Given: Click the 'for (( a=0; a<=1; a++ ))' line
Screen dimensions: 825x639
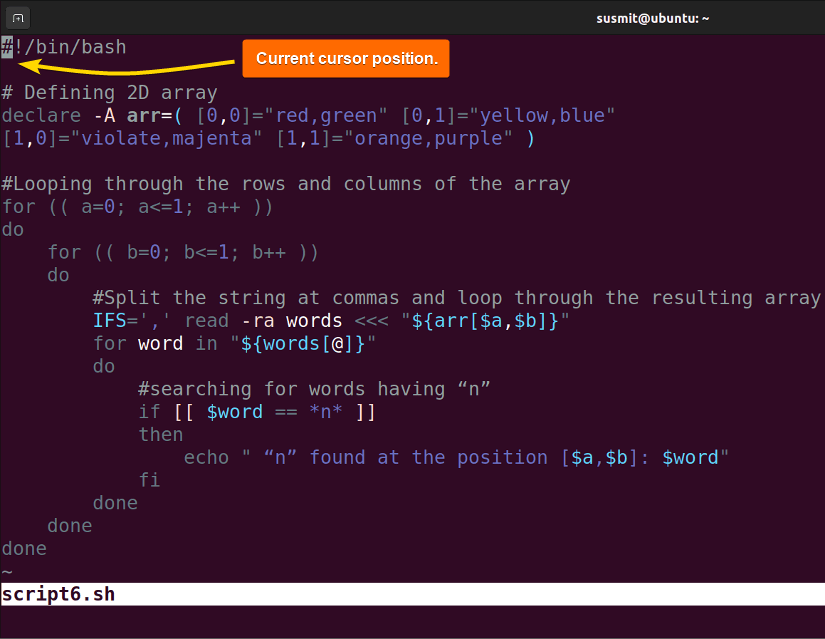Looking at the screenshot, I should pos(137,207).
